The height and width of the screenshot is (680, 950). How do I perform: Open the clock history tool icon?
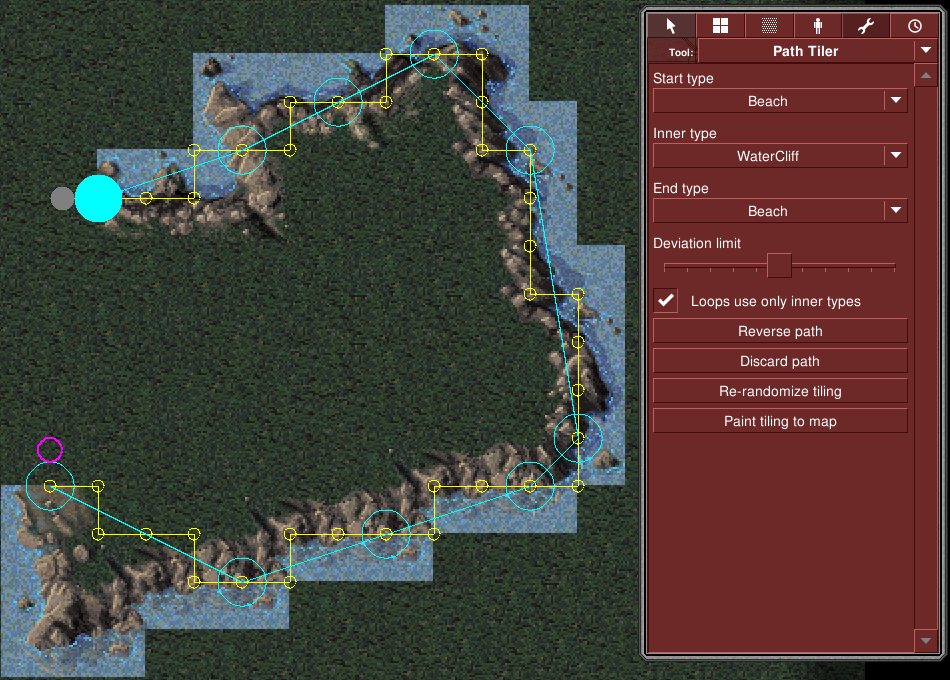915,25
